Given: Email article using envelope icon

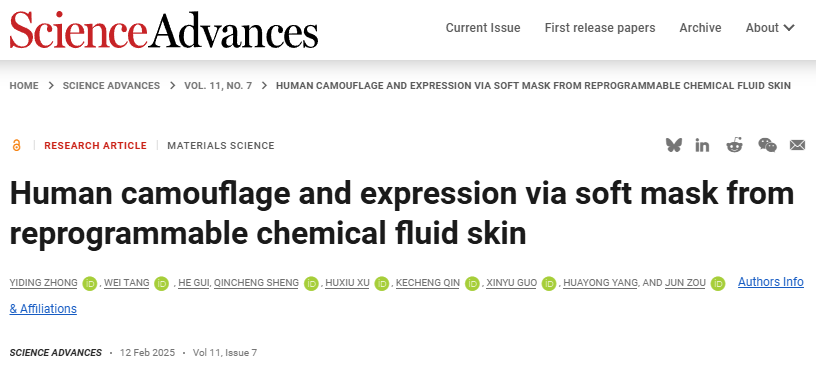Looking at the screenshot, I should (x=797, y=145).
